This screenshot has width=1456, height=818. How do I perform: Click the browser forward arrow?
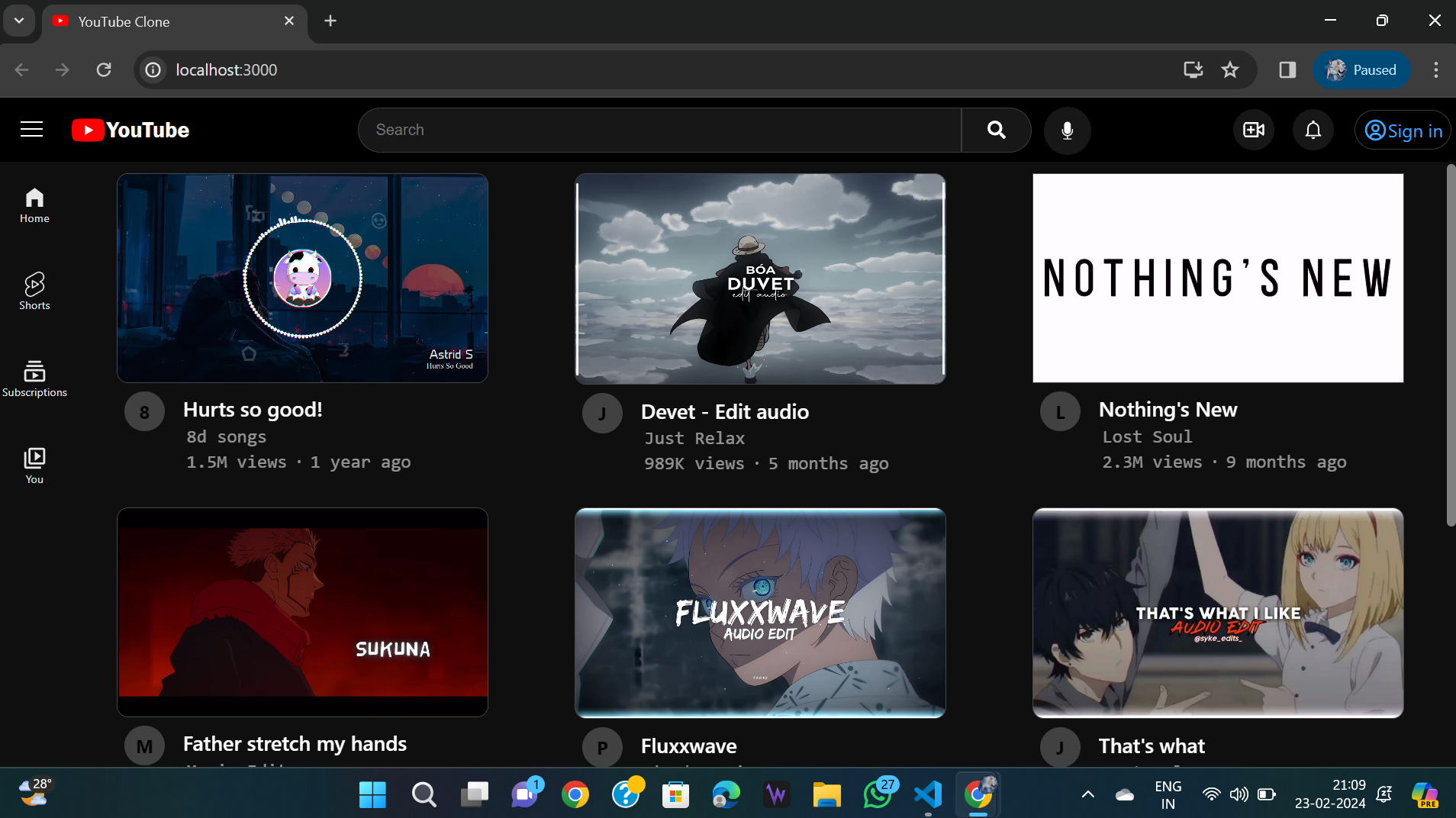63,70
